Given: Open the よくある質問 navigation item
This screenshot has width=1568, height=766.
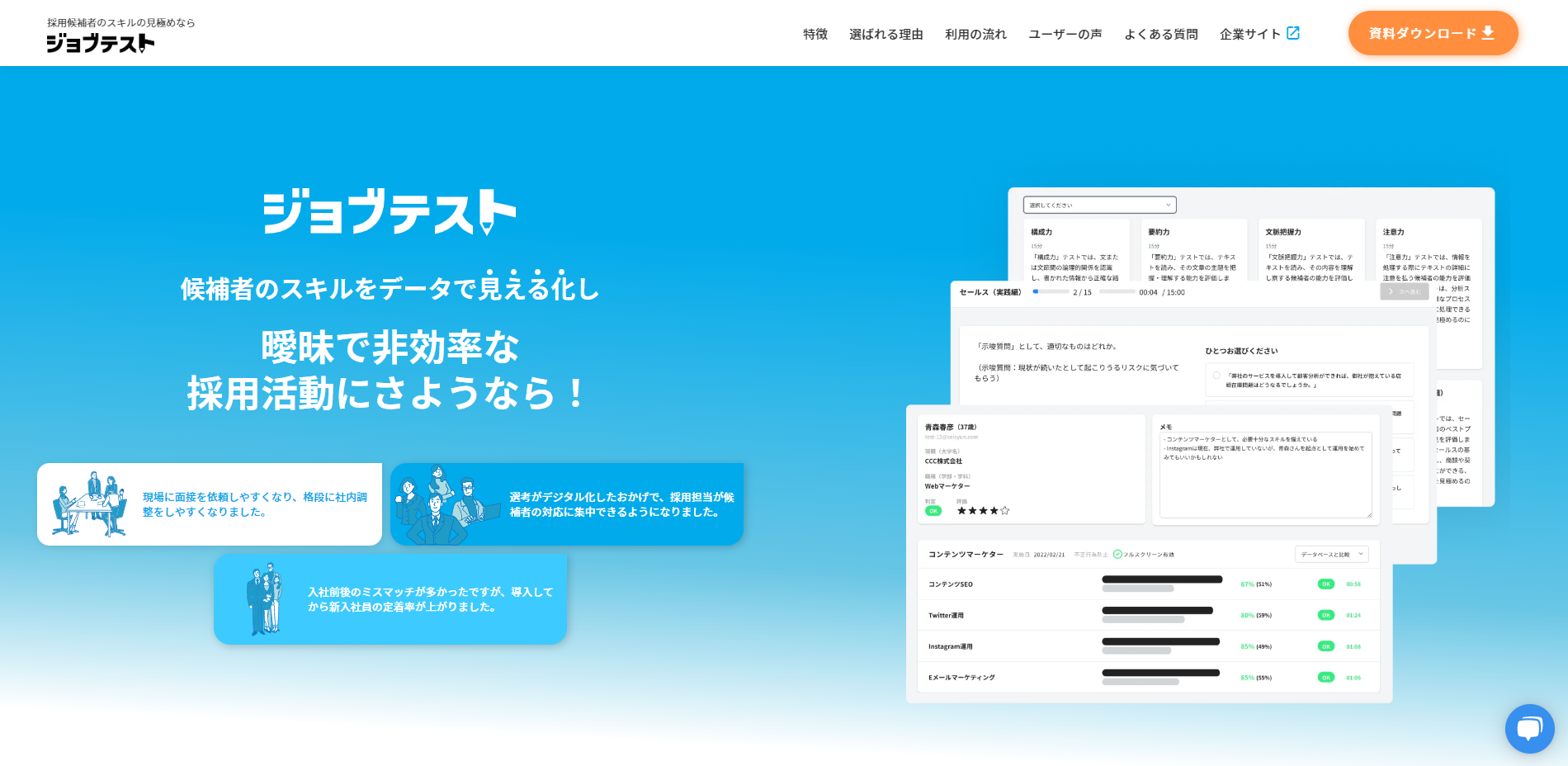Looking at the screenshot, I should point(1161,34).
